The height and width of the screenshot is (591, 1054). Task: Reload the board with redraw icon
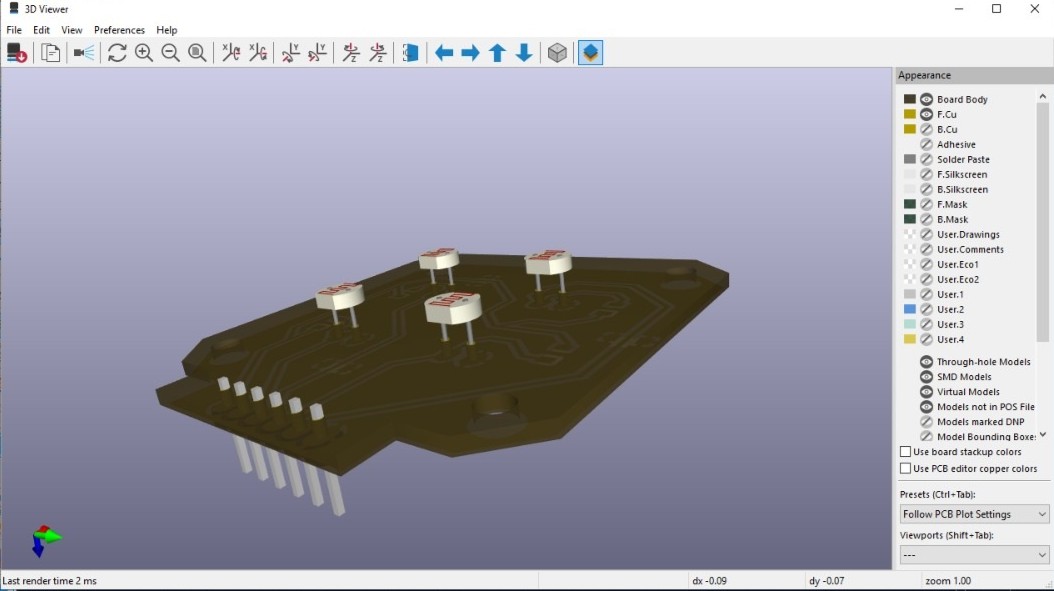point(117,52)
